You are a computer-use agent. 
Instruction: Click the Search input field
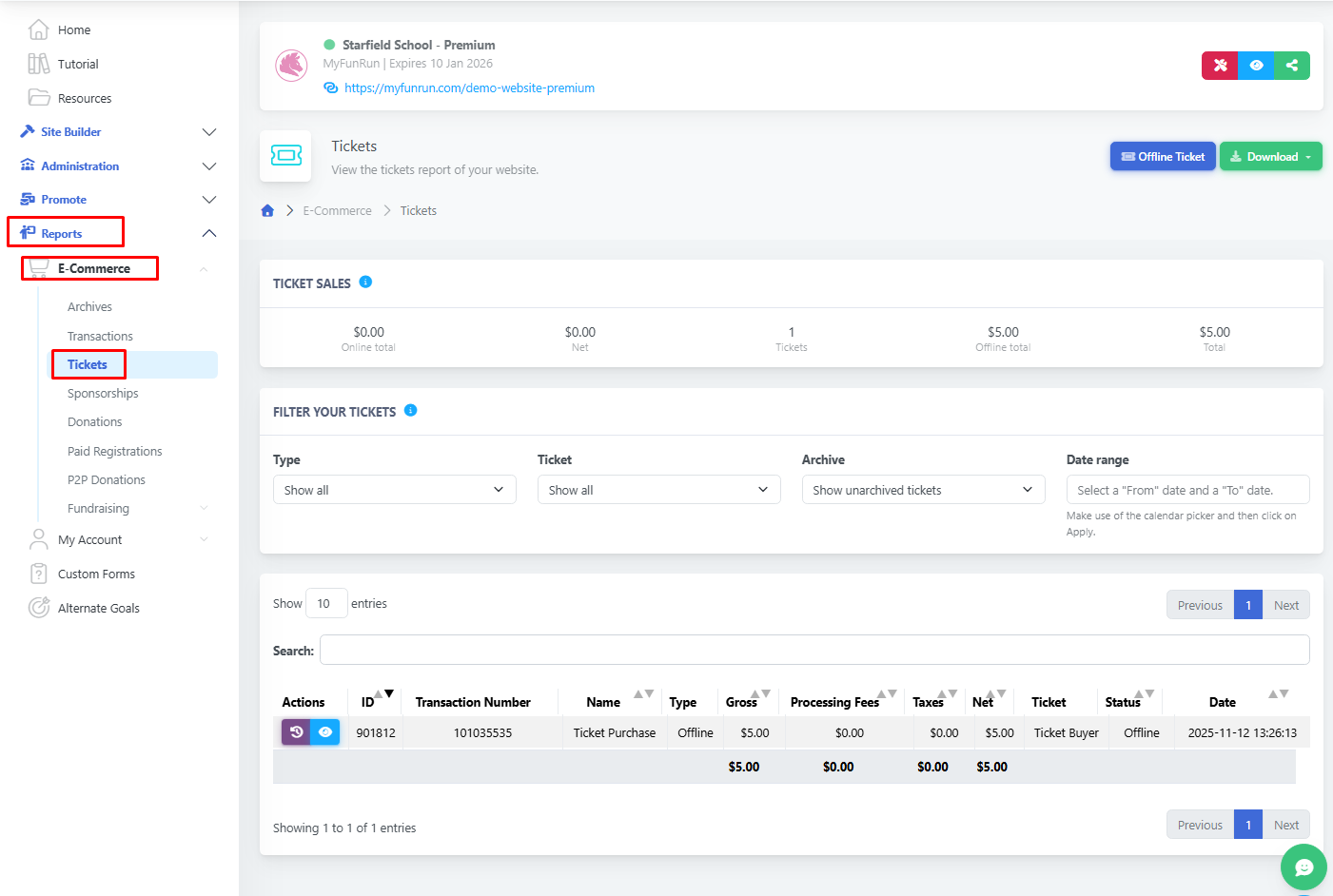coord(814,651)
